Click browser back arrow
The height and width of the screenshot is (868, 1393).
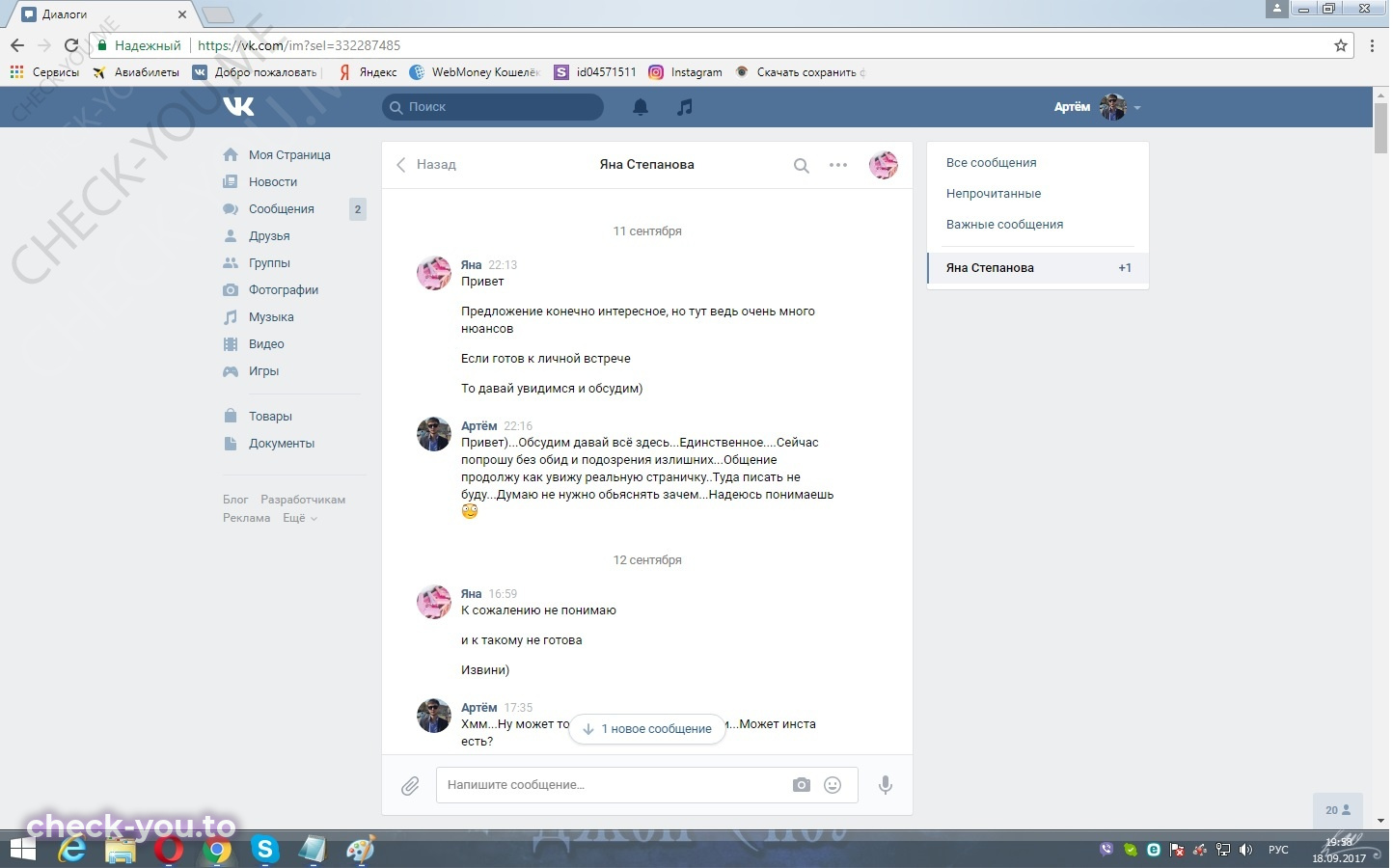tap(16, 45)
